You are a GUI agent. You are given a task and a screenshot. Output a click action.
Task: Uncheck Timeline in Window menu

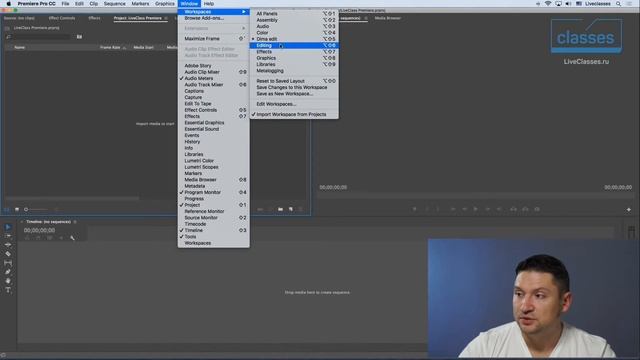coord(213,230)
